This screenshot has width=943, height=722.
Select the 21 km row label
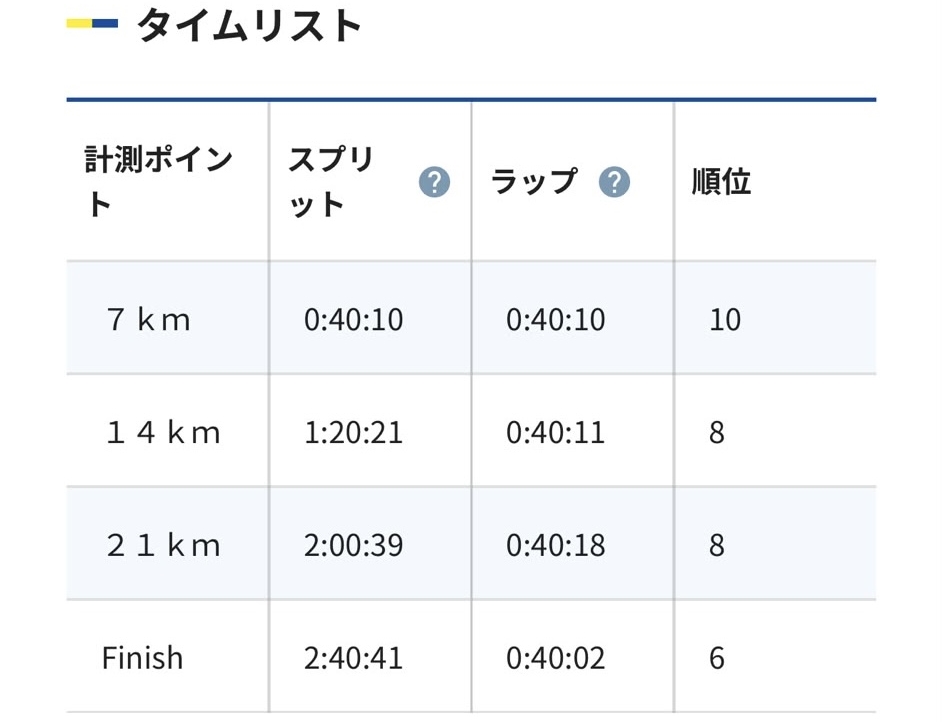click(x=163, y=545)
